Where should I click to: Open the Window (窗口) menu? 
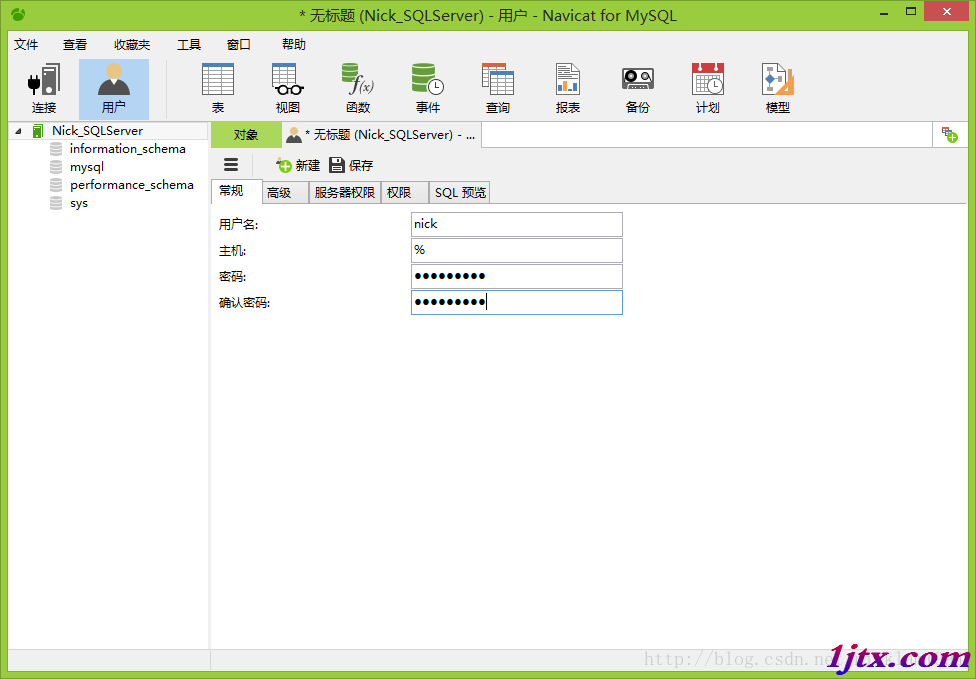[x=238, y=44]
